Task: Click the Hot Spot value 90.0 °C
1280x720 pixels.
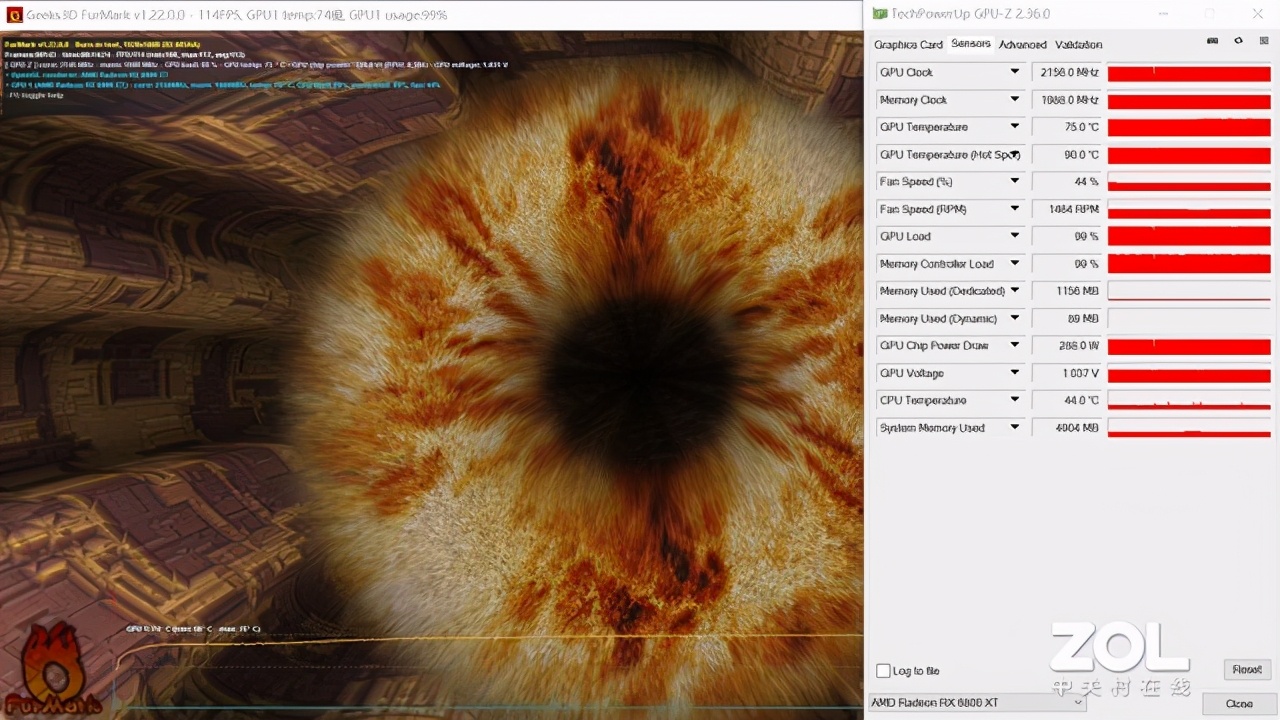Action: [1066, 155]
